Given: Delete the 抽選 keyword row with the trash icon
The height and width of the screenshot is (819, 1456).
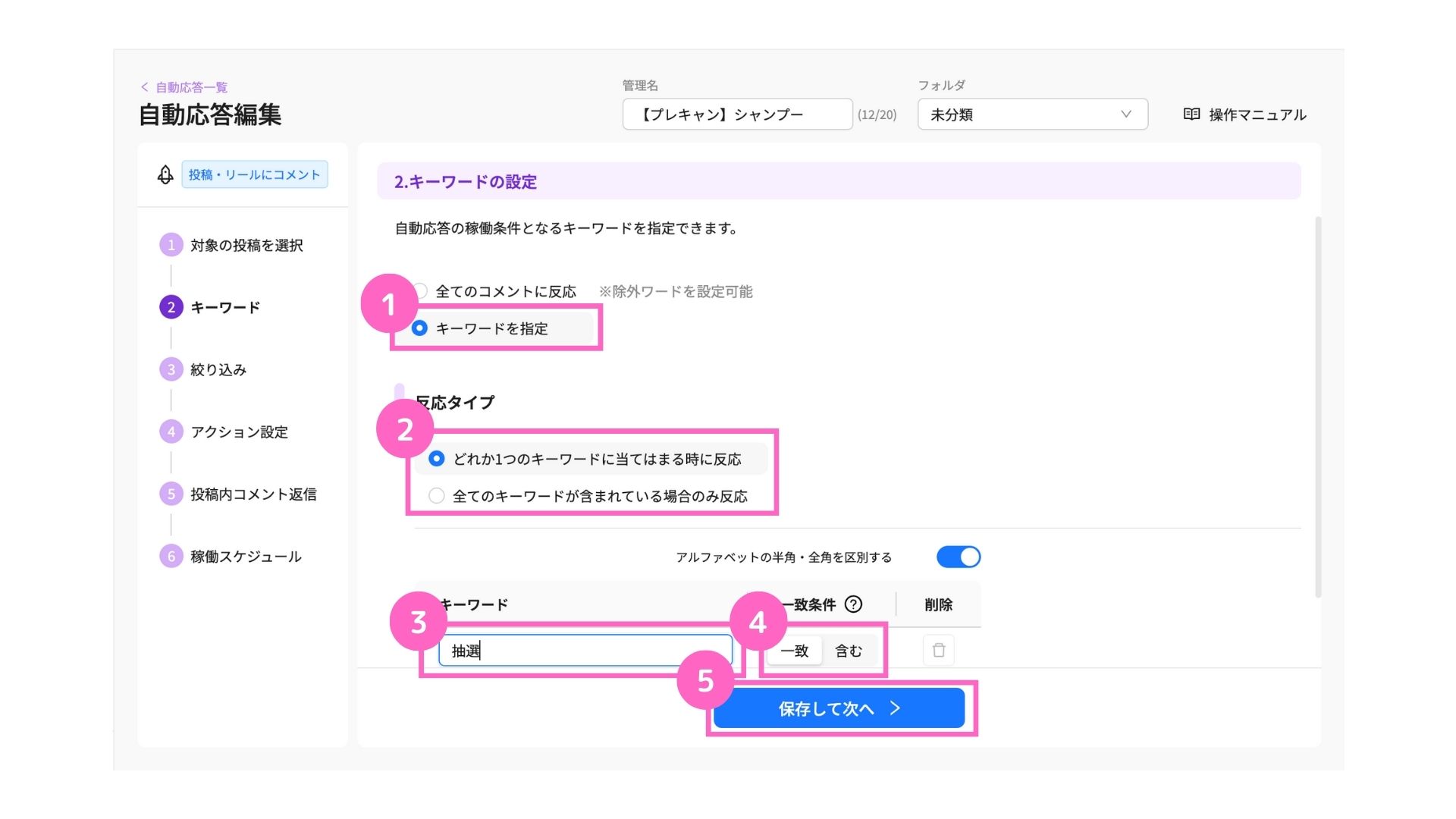Looking at the screenshot, I should point(939,650).
